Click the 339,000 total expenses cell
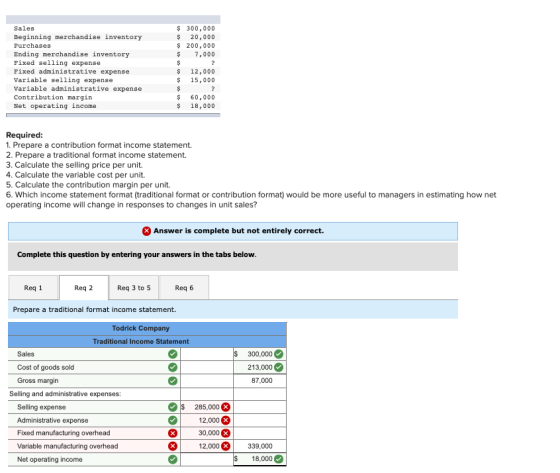Image resolution: width=560 pixels, height=473 pixels. (260, 446)
